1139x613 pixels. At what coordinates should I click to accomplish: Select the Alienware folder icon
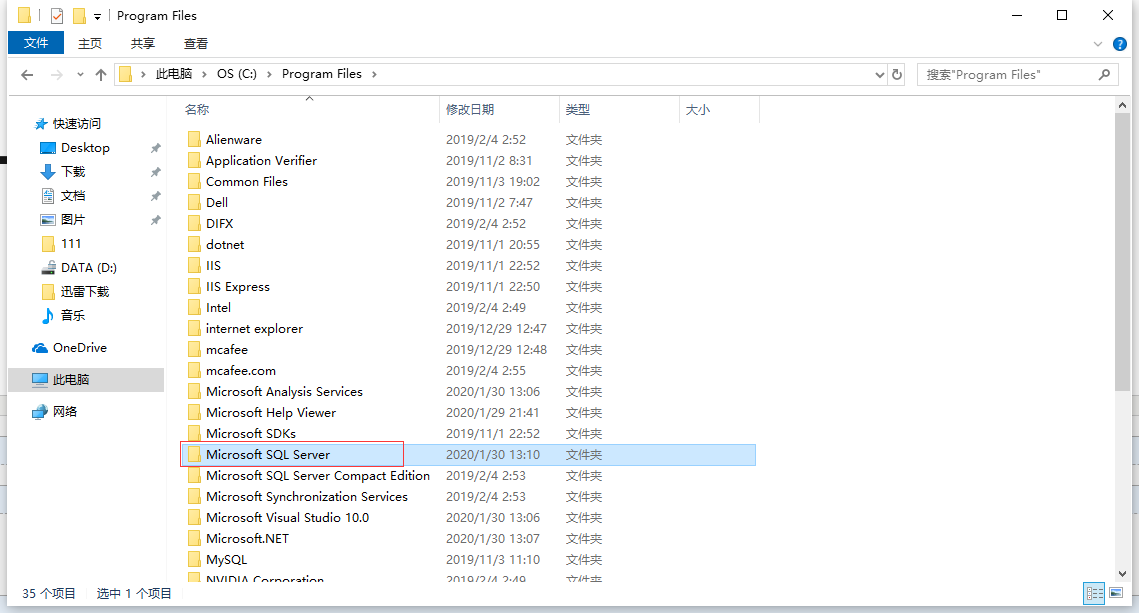point(194,139)
